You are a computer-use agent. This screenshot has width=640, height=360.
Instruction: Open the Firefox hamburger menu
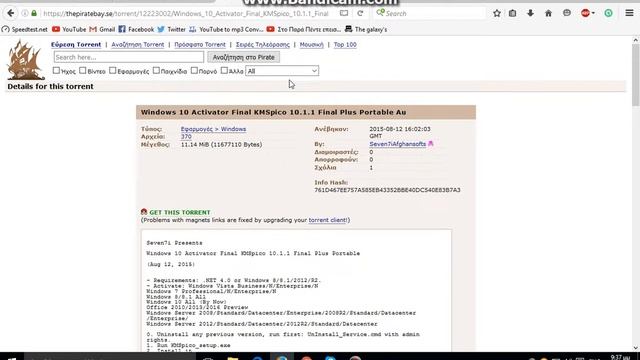point(629,13)
